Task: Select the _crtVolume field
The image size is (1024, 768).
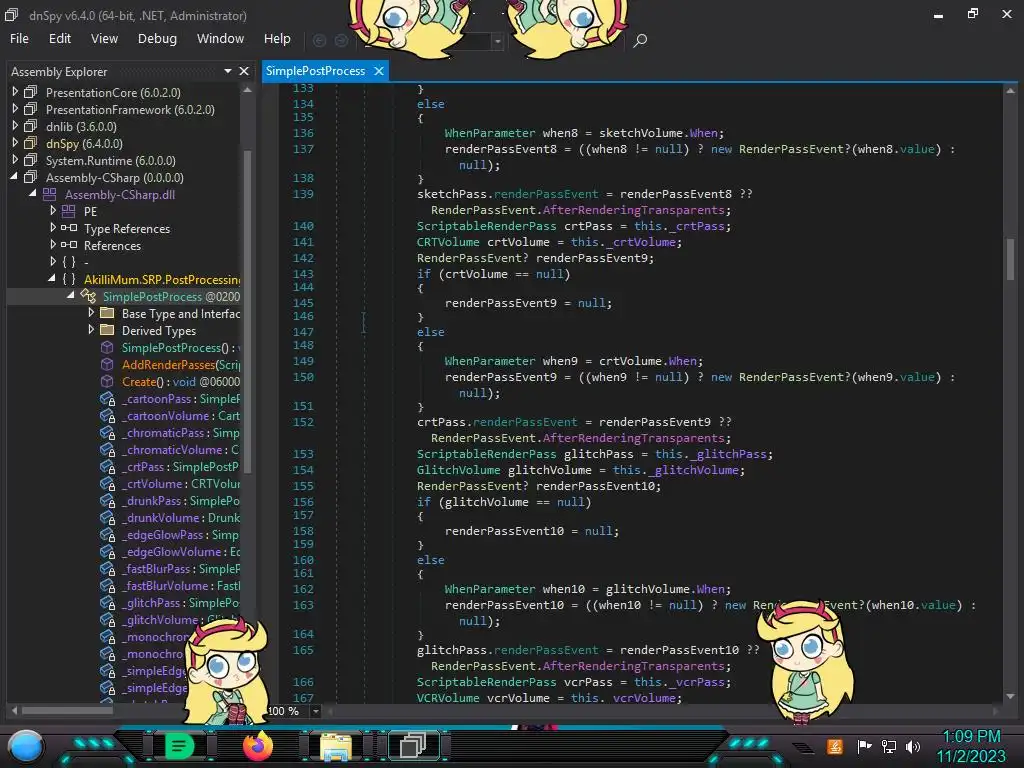Action: 180,483
